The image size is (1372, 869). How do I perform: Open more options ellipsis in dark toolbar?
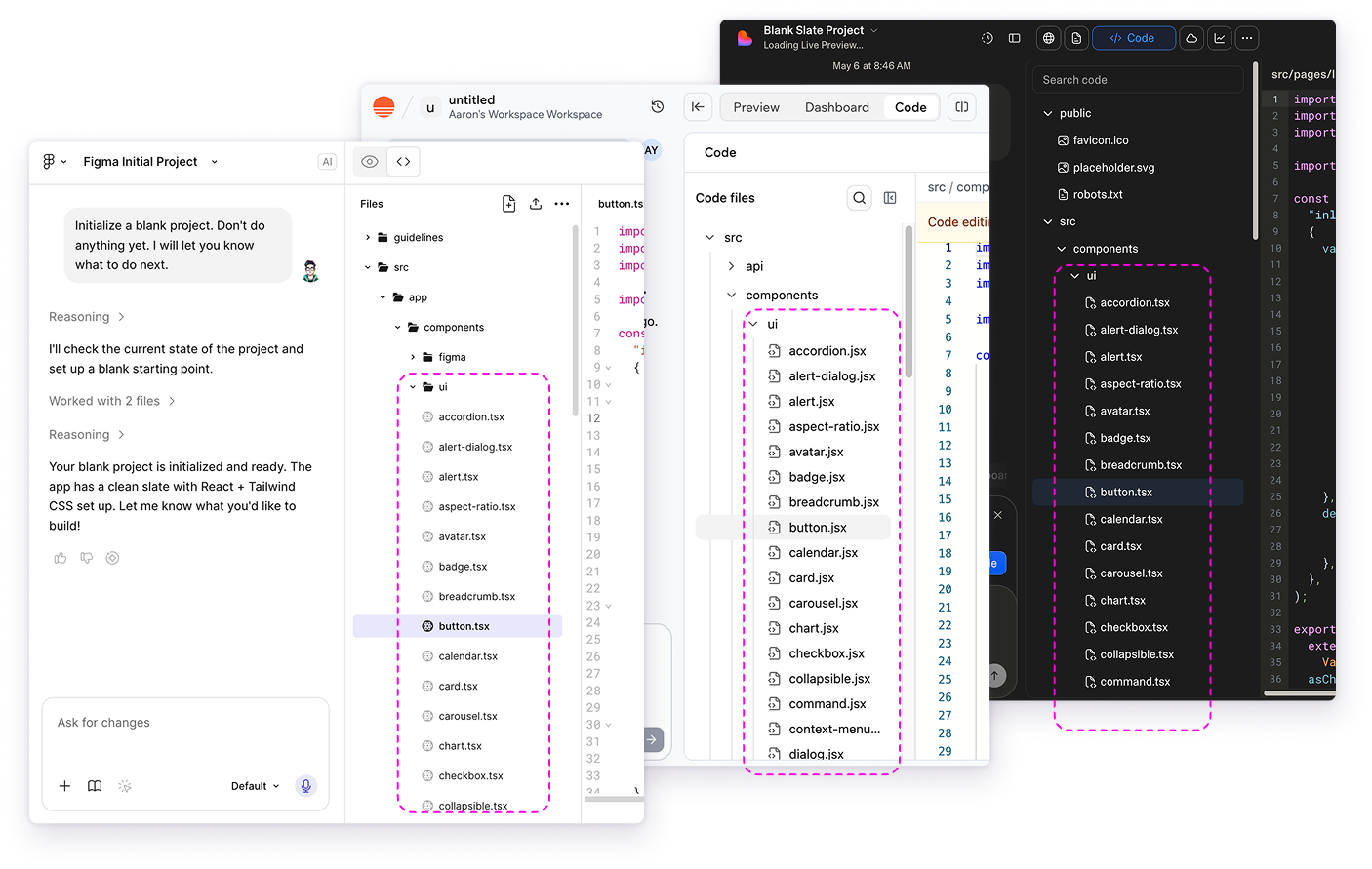pos(1247,38)
